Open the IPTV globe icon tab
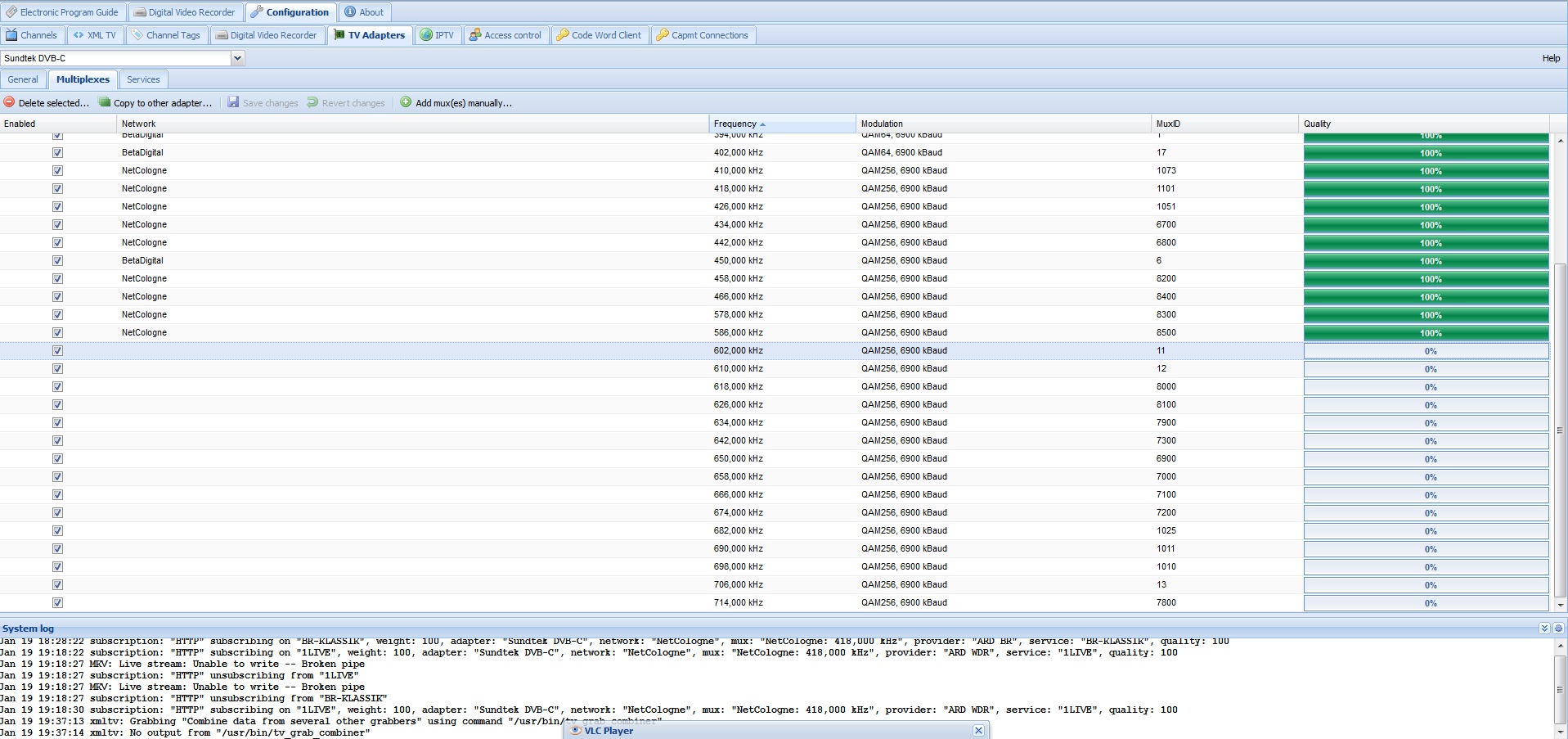This screenshot has width=1568, height=739. 426,35
